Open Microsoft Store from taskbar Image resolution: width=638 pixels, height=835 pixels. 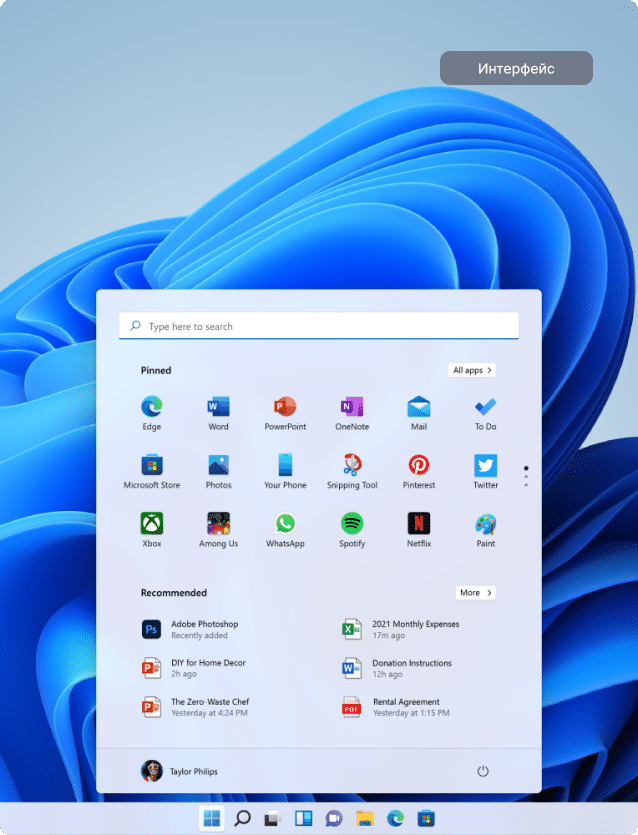(x=426, y=818)
